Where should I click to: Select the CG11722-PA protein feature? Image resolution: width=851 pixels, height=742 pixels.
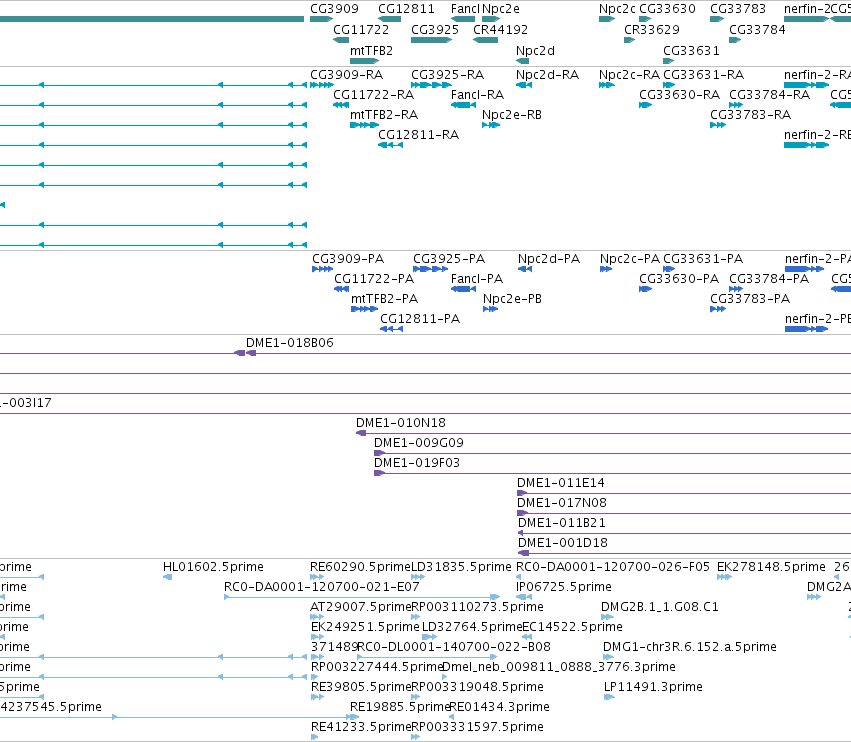click(x=341, y=289)
